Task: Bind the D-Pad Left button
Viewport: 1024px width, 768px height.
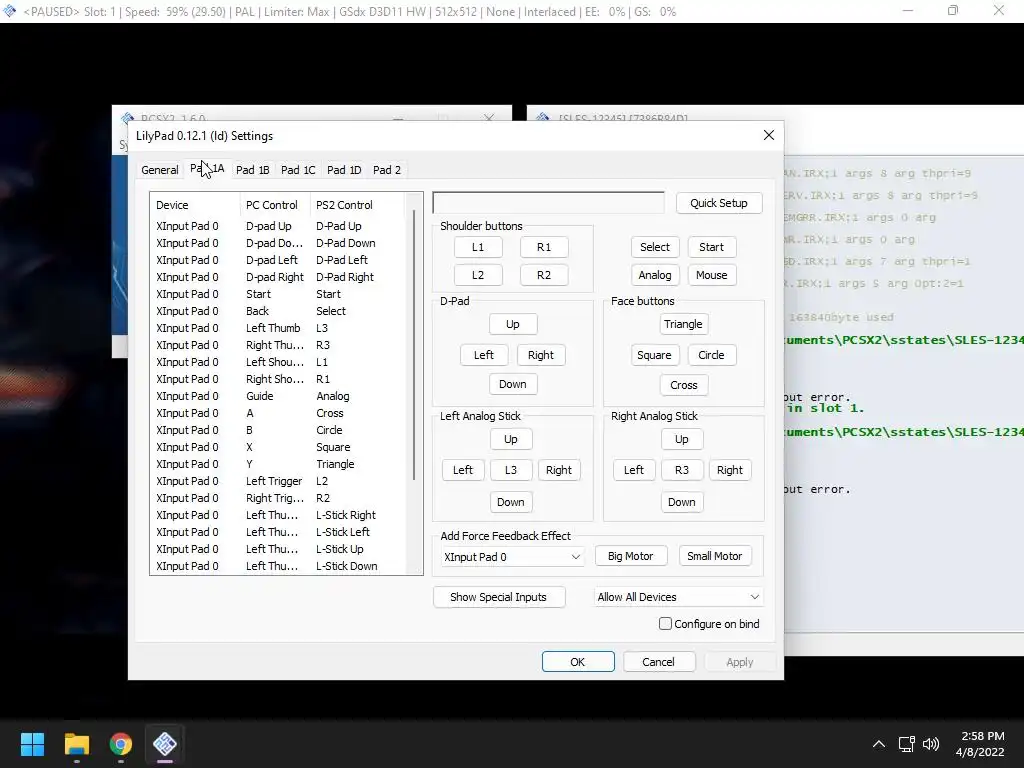Action: tap(484, 355)
